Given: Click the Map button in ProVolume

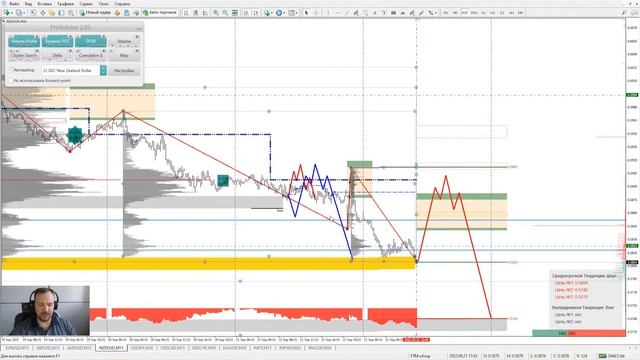Looking at the screenshot, I should [124, 55].
